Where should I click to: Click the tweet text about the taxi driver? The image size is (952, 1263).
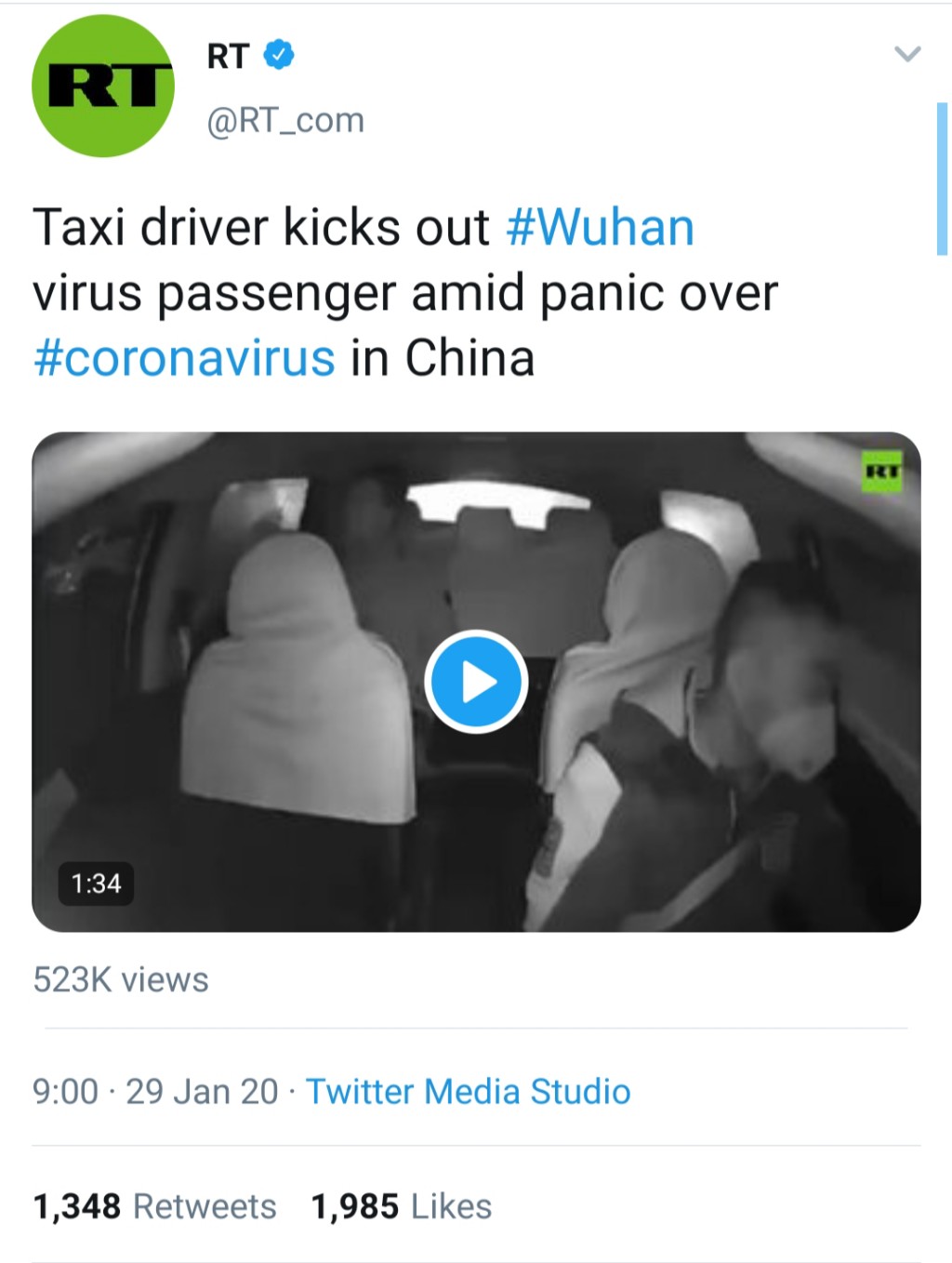point(405,293)
